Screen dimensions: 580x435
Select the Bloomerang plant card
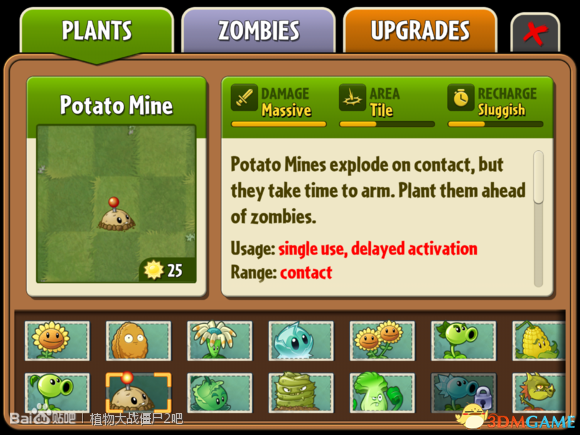click(x=220, y=340)
